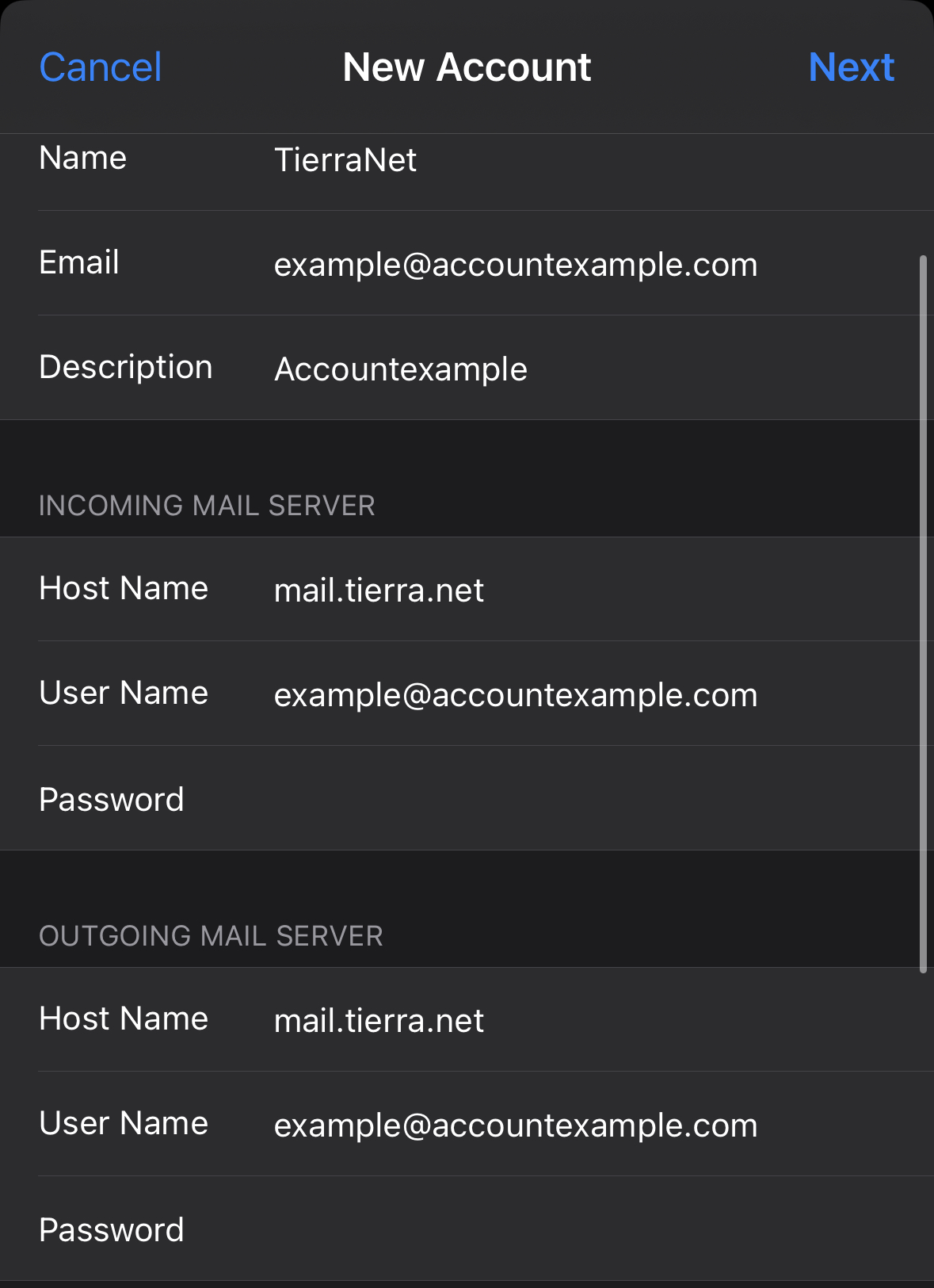934x1288 pixels.
Task: Tap the Email row label
Action: (x=79, y=263)
